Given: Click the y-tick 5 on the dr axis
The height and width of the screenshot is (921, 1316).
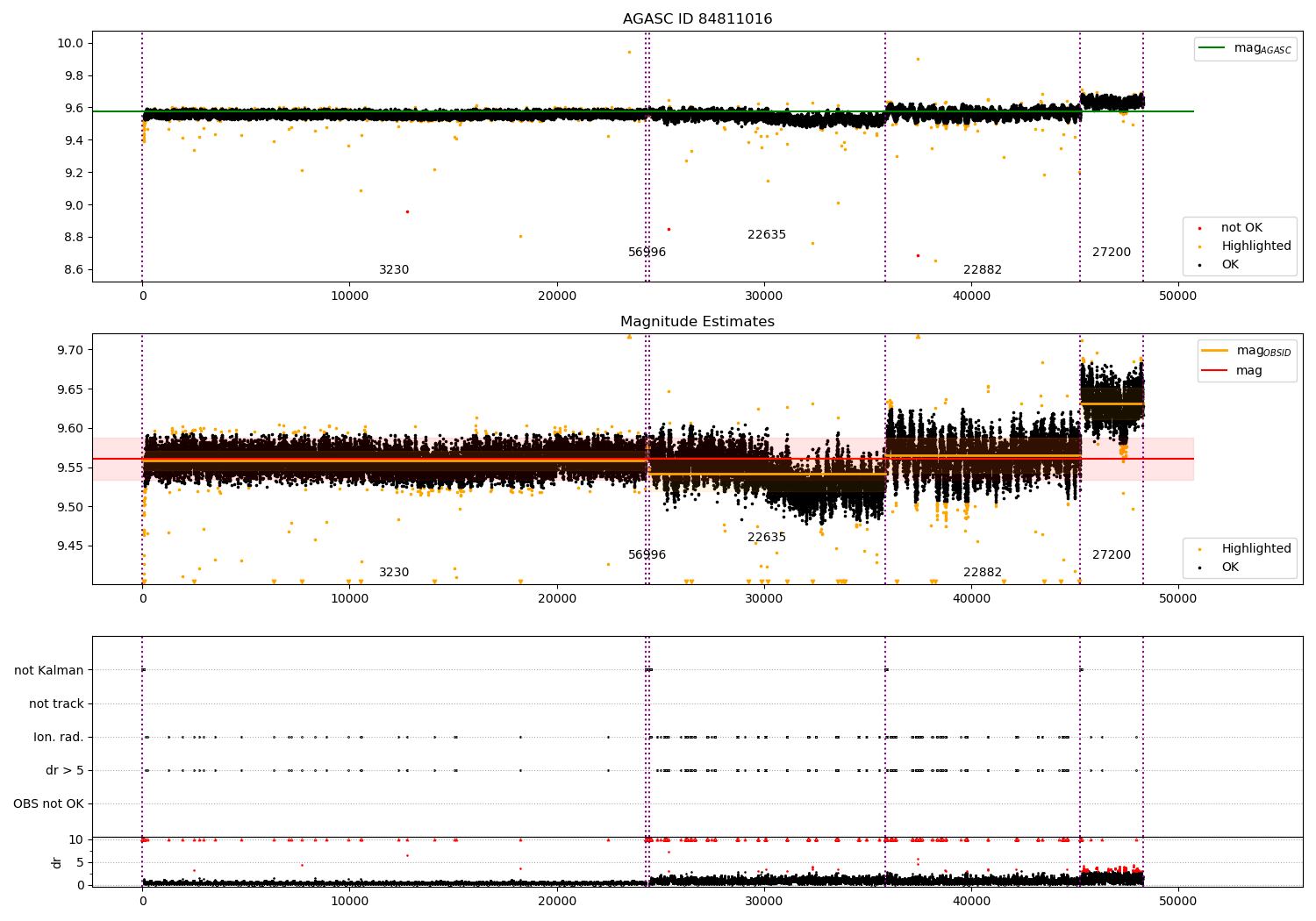Looking at the screenshot, I should pos(81,862).
